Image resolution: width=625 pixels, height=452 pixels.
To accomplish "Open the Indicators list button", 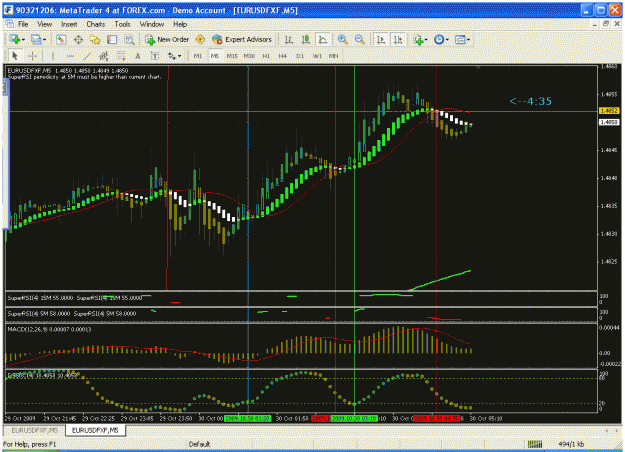I will point(418,39).
